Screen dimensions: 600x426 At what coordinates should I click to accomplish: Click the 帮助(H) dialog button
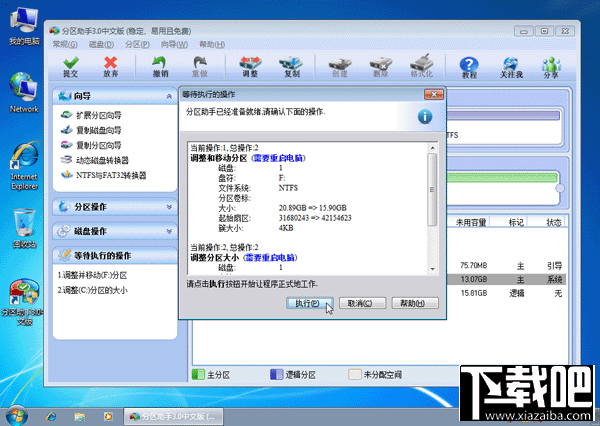(415, 303)
